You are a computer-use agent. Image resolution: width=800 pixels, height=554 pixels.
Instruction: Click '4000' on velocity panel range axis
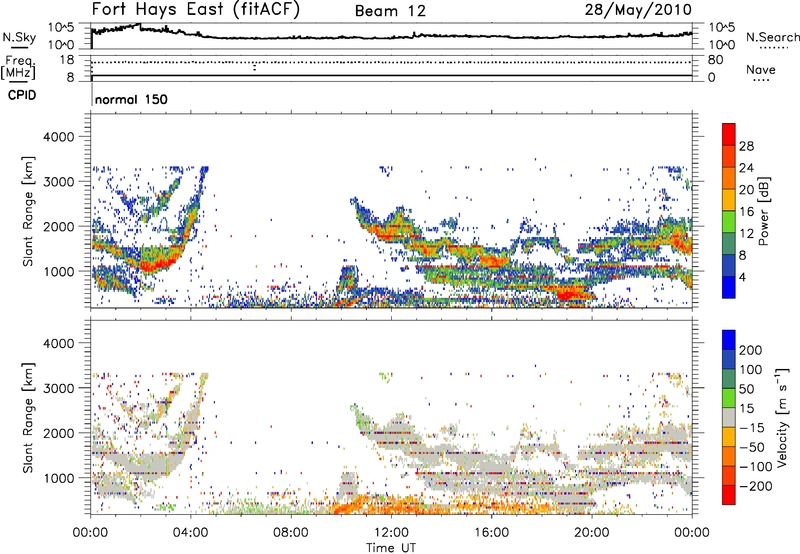coord(58,343)
